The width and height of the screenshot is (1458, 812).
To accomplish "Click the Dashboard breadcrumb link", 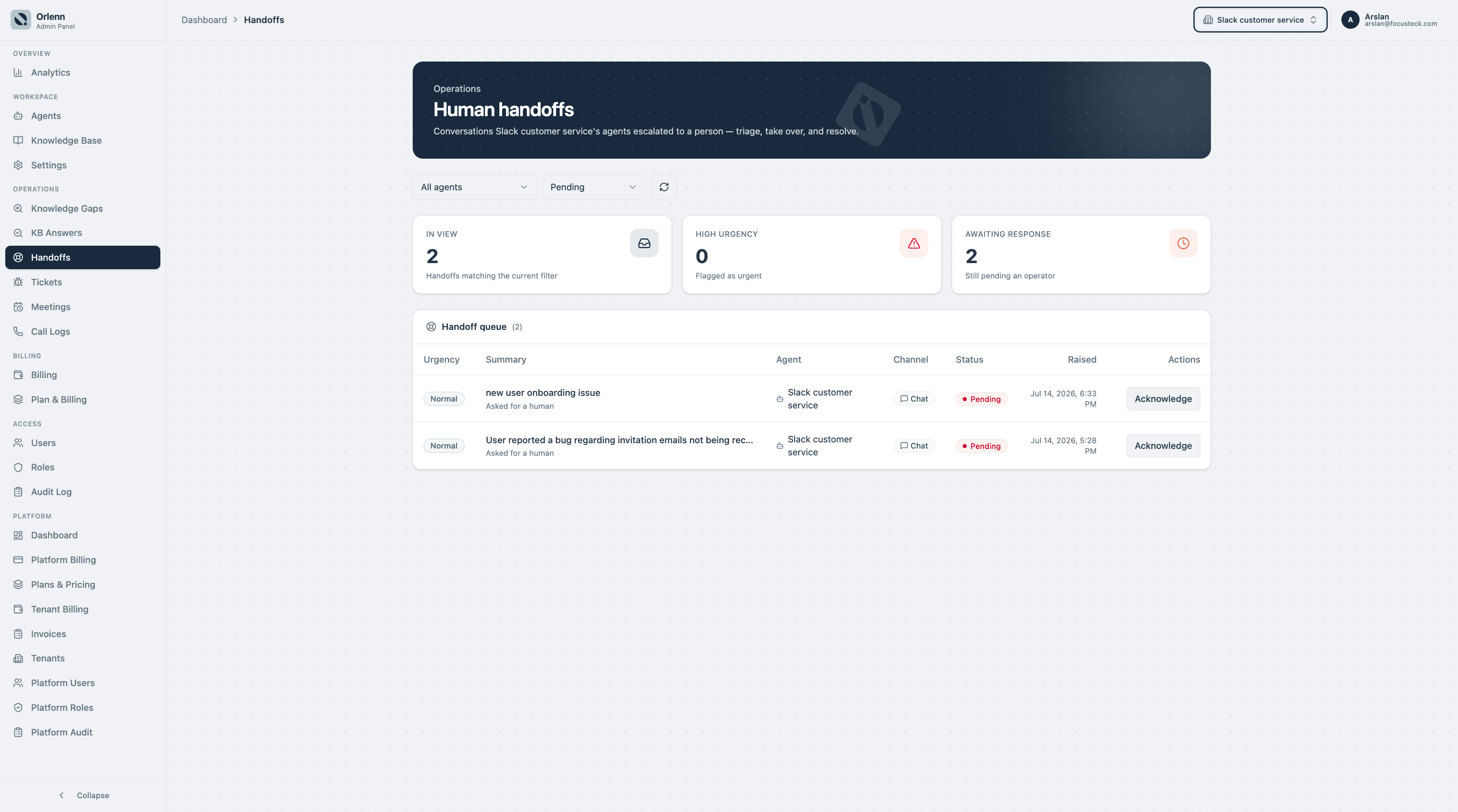I will point(204,20).
